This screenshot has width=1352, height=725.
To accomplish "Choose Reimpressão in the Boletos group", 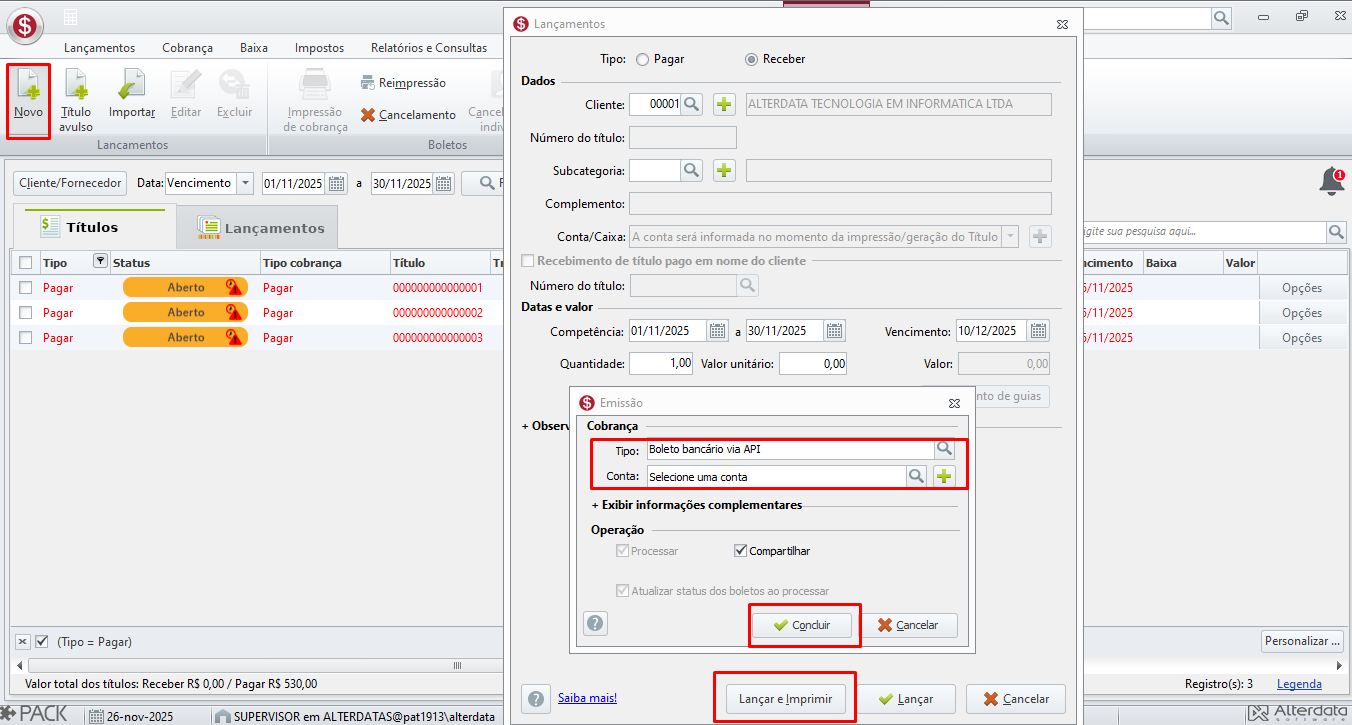I will (x=402, y=83).
